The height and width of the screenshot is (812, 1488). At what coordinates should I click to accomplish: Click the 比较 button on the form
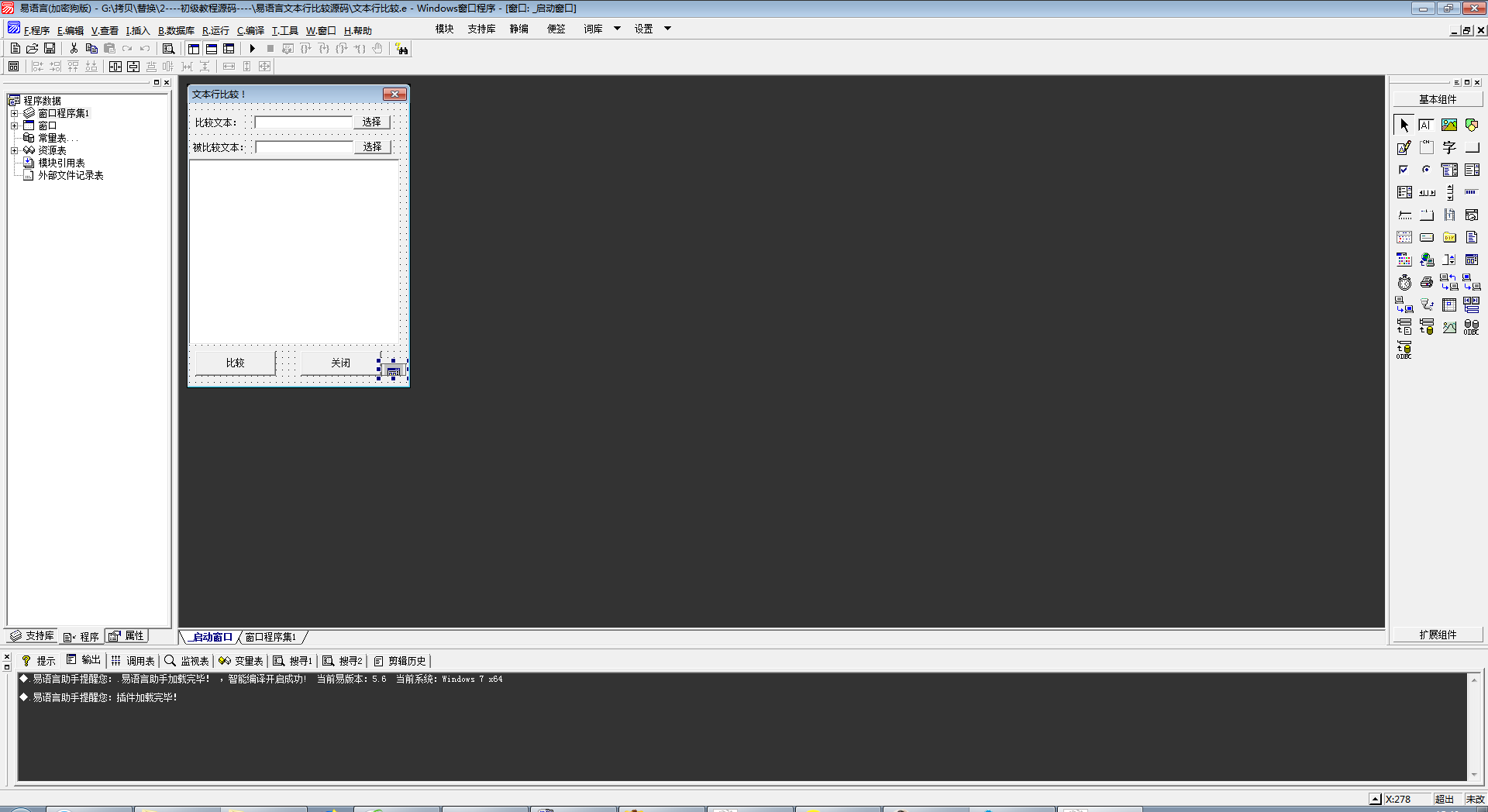(235, 363)
